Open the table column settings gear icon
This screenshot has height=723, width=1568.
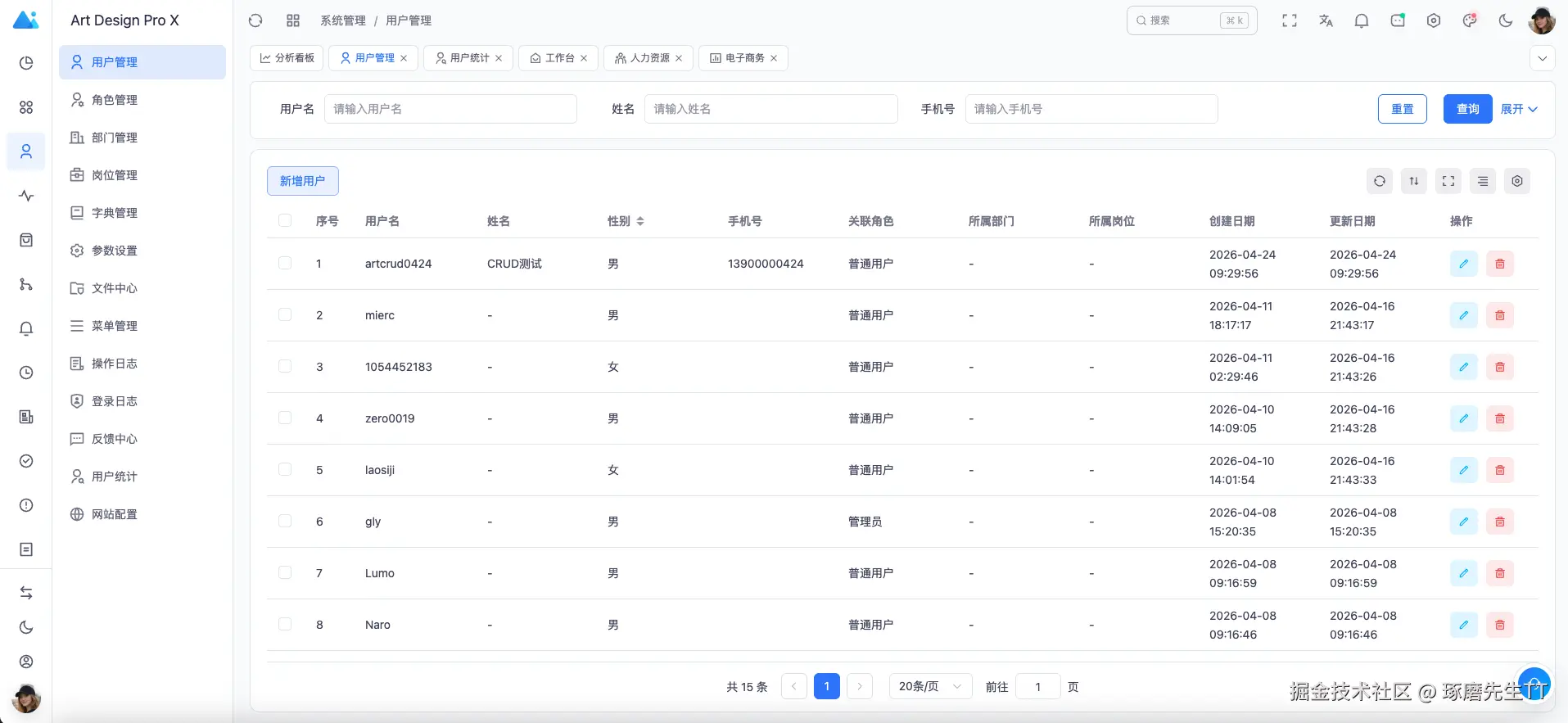[x=1517, y=181]
